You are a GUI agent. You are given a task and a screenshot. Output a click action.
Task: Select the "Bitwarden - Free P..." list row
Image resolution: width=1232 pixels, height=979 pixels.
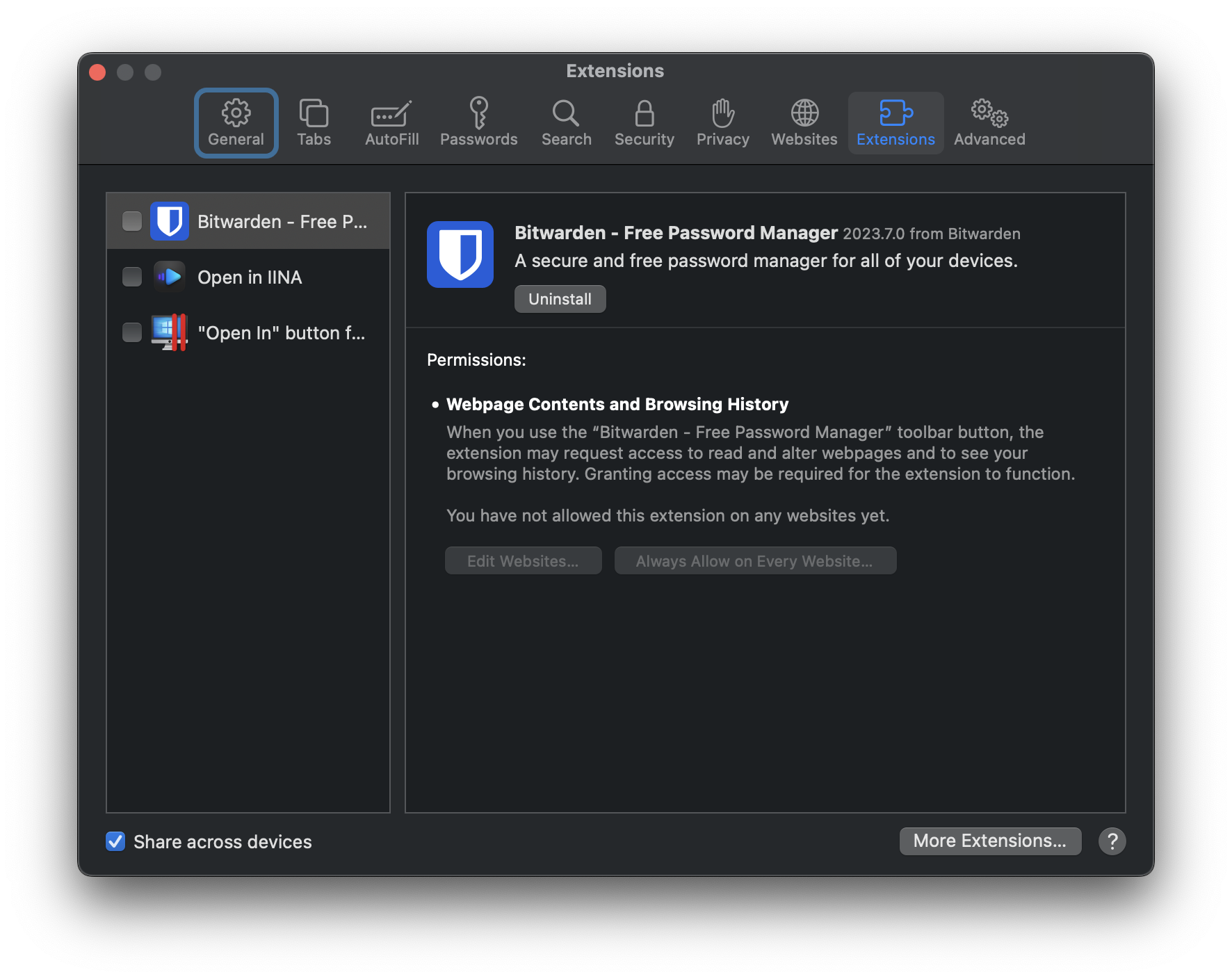click(x=248, y=221)
